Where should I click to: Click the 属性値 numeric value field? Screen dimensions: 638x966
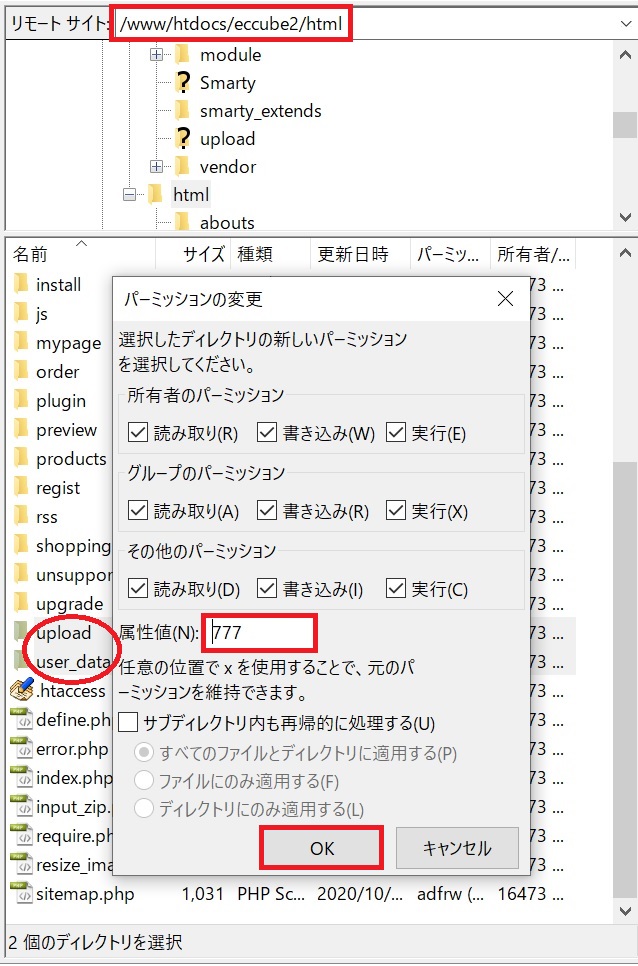(x=260, y=633)
